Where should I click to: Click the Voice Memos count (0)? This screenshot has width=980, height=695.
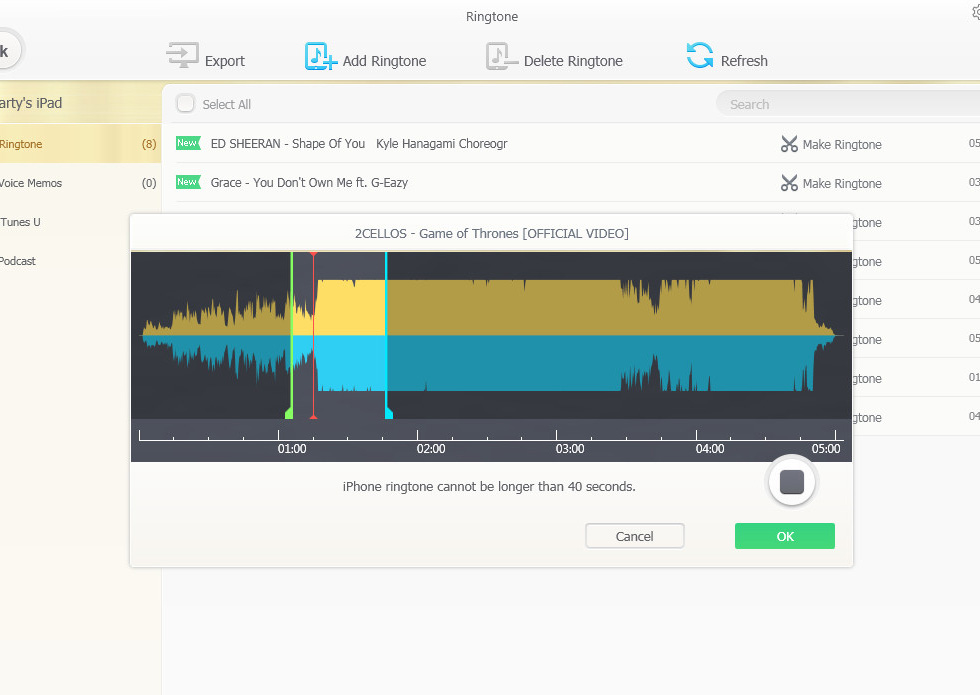tap(149, 183)
